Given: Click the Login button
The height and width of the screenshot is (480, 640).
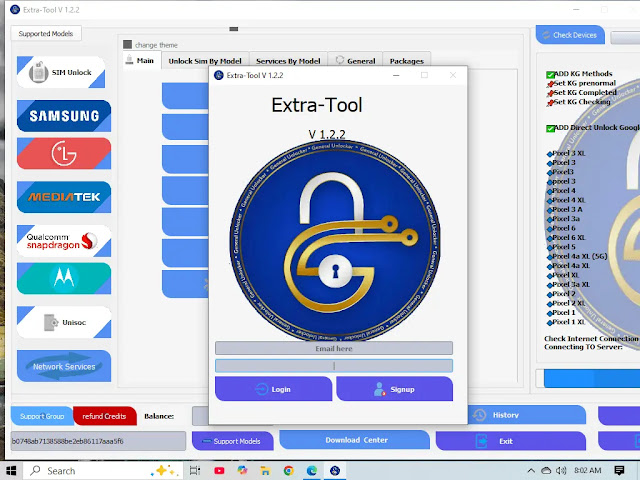Looking at the screenshot, I should tap(273, 389).
